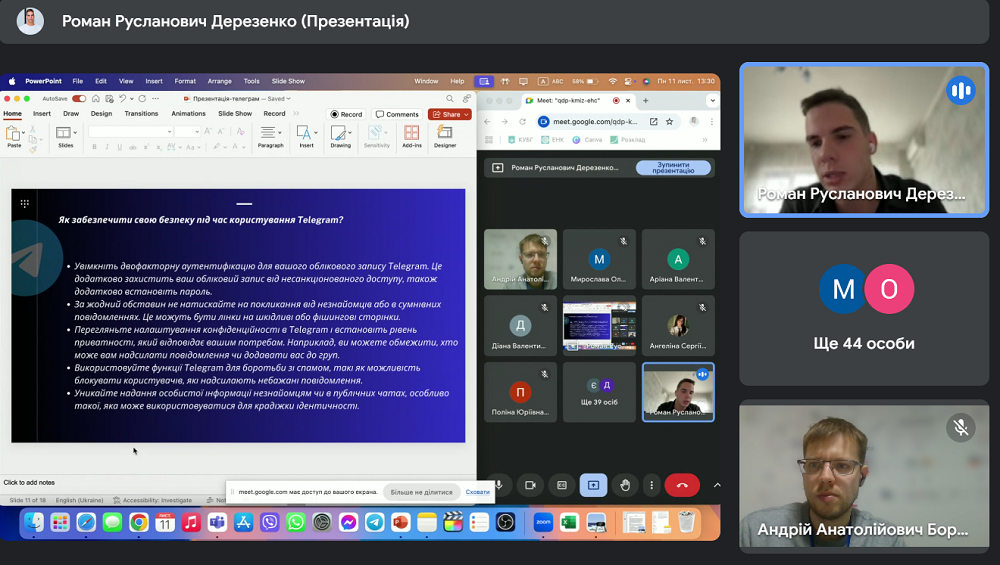
Task: Open new Chrome tab plus icon
Action: click(x=645, y=100)
